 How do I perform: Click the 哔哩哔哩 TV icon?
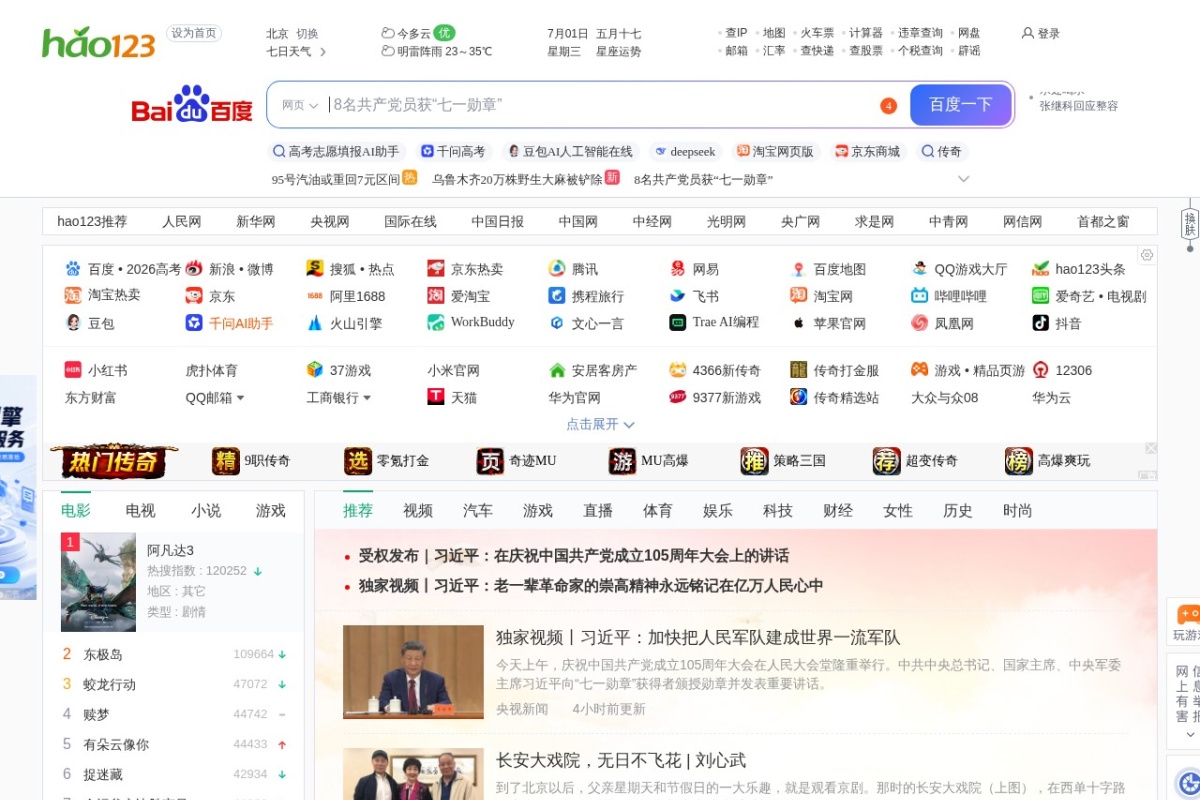click(920, 296)
